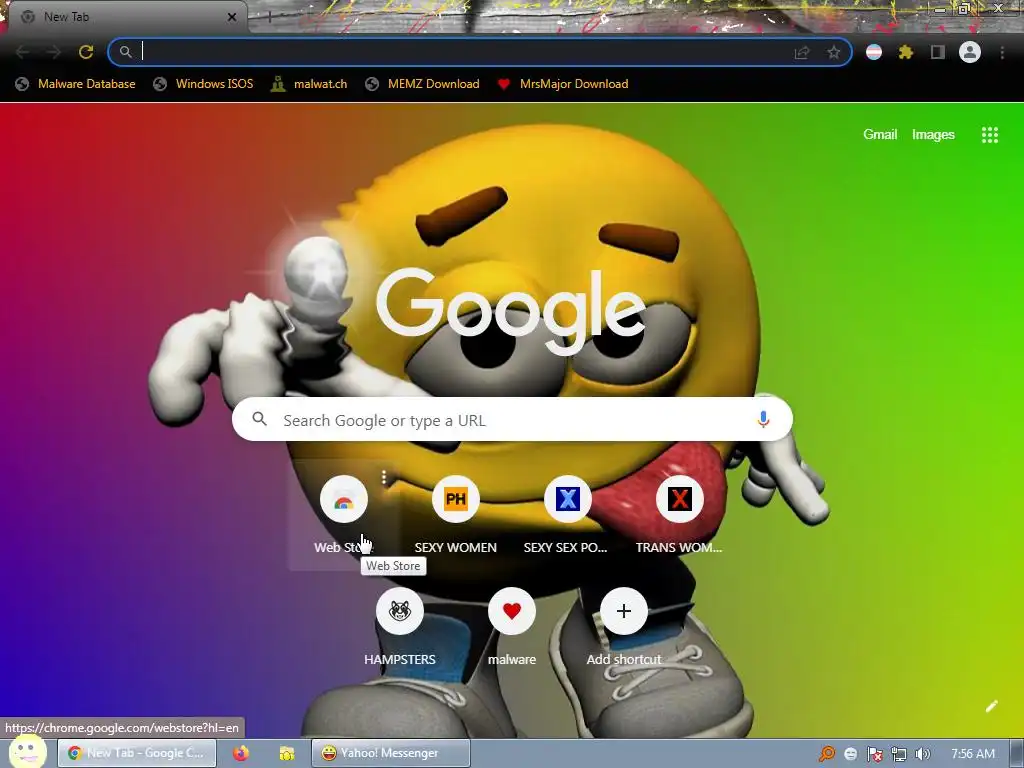The height and width of the screenshot is (768, 1024).
Task: Open the SEXY WOMEN shortcut tile
Action: pyautogui.click(x=455, y=515)
